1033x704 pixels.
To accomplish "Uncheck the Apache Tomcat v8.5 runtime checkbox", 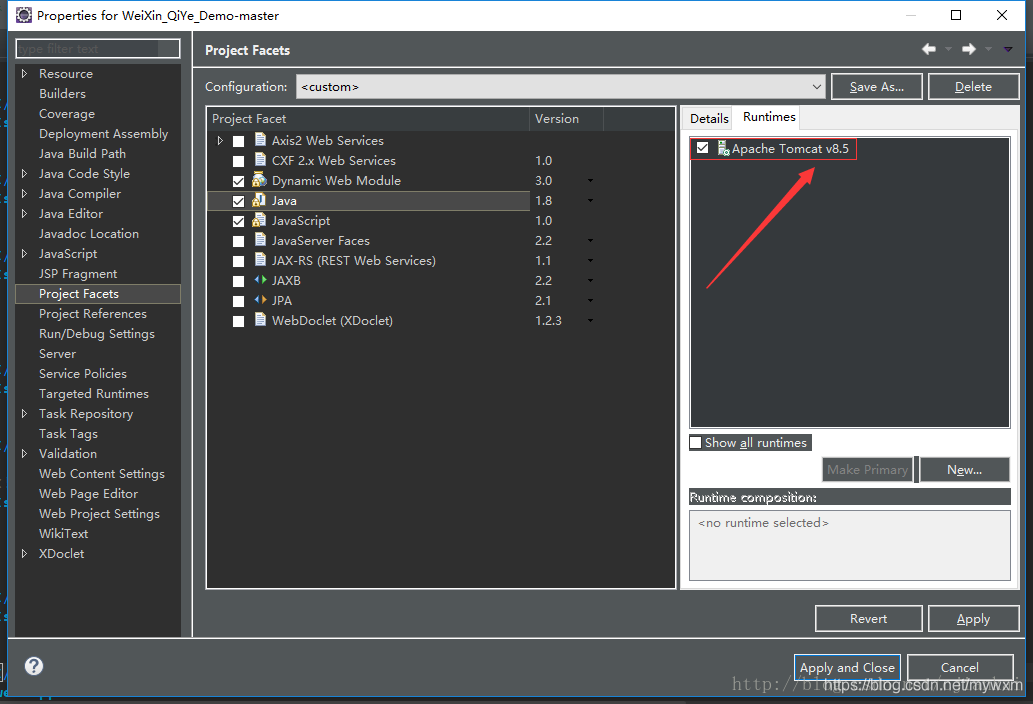I will click(702, 148).
